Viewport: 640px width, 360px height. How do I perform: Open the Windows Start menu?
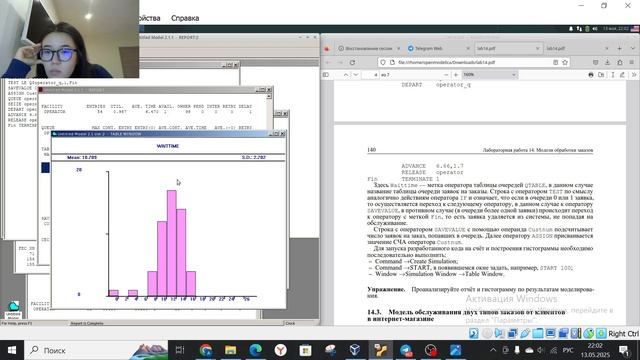point(12,350)
